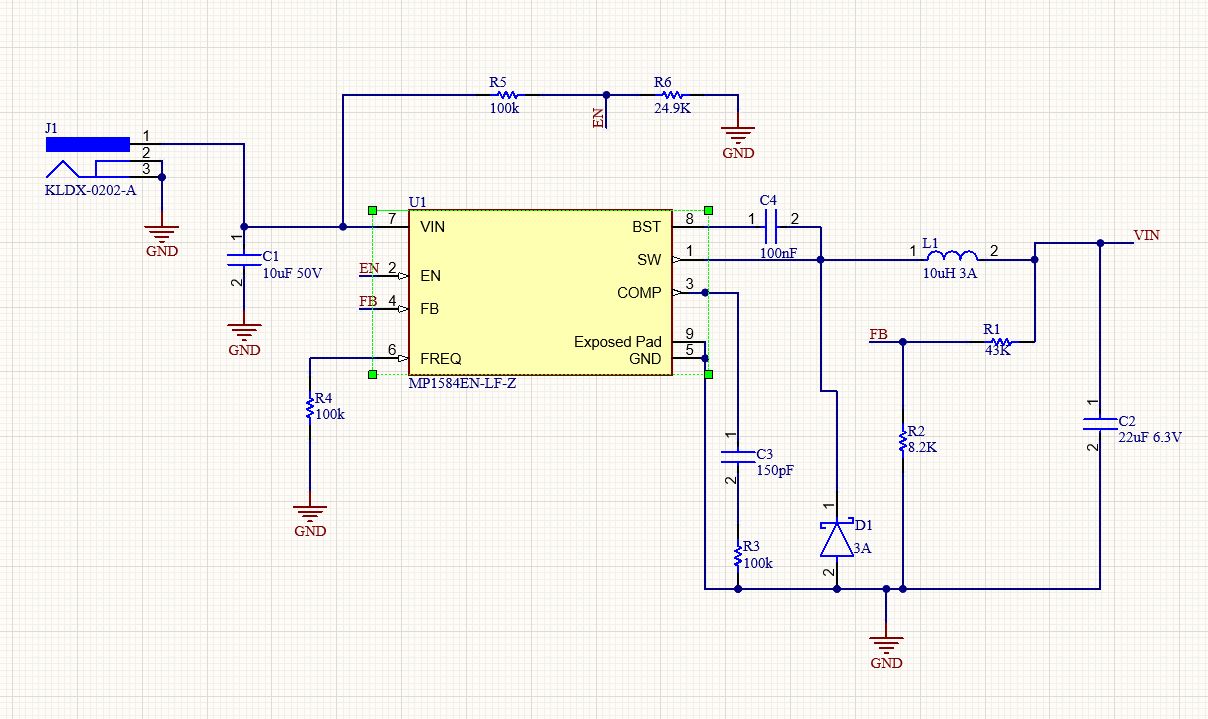Click the FB net label left of R1

point(879,334)
